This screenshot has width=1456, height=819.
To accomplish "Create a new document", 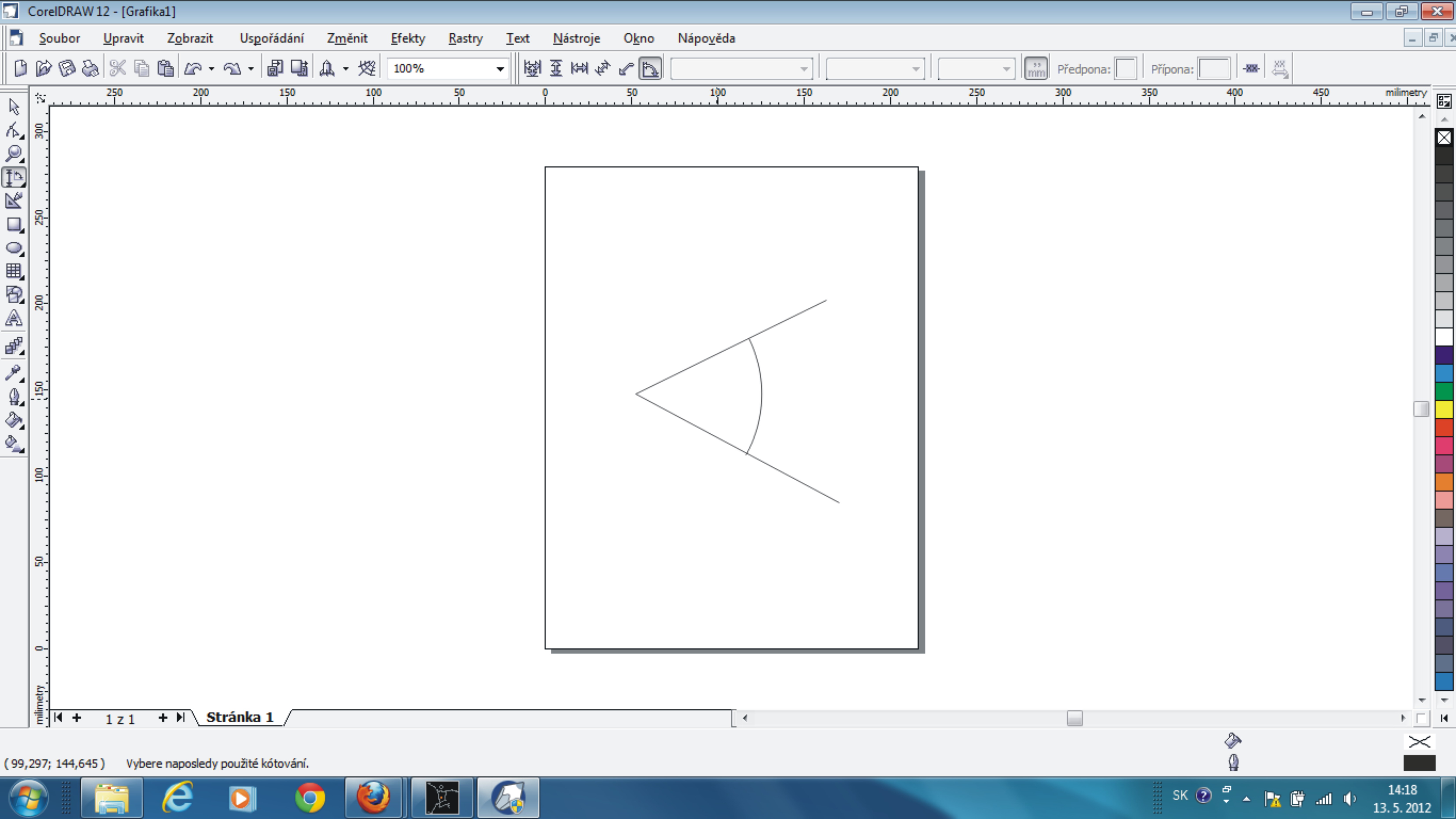I will tap(20, 68).
